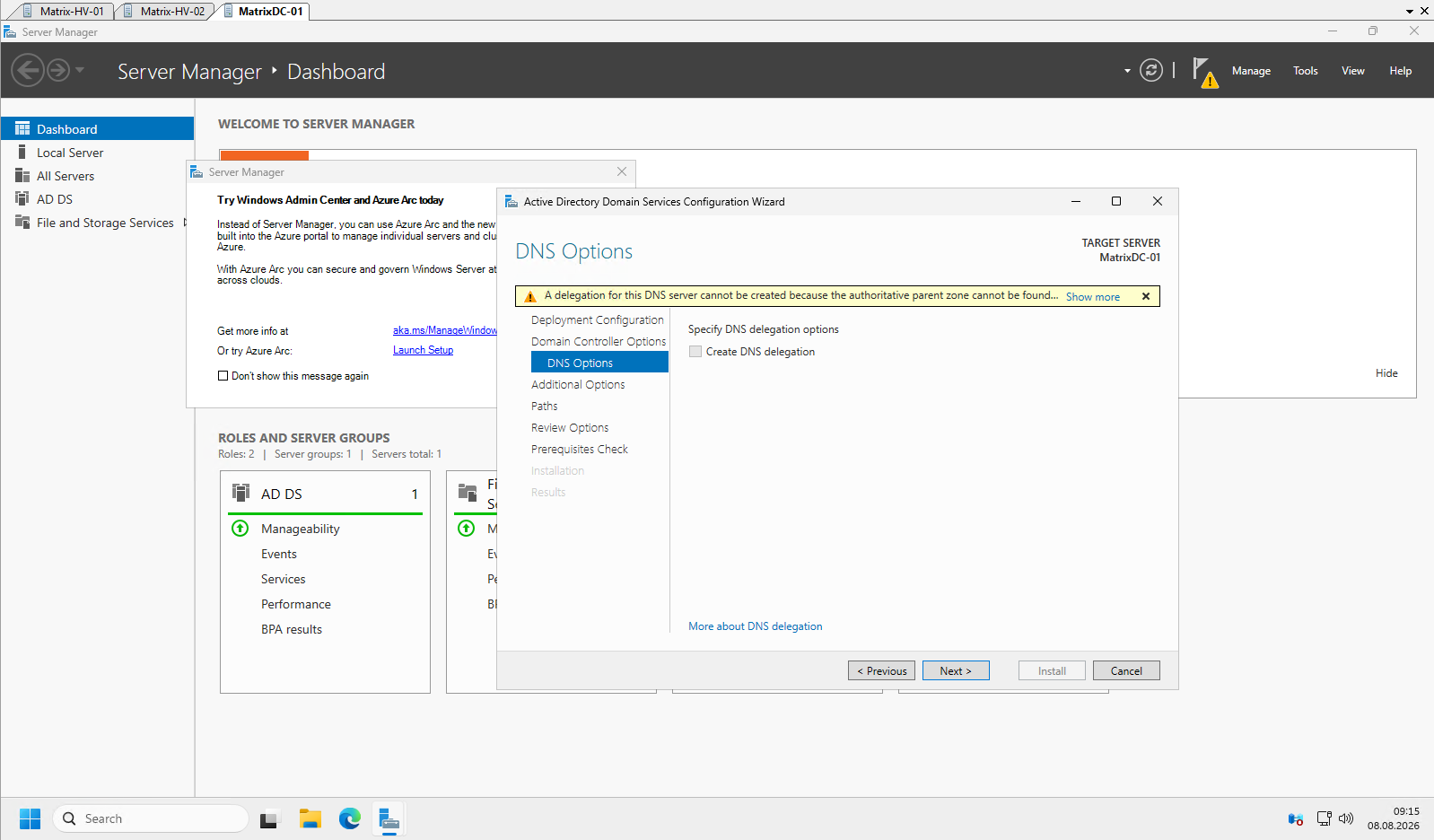Go to Domain Controller Options step
Image resolution: width=1434 pixels, height=840 pixels.
click(x=599, y=341)
